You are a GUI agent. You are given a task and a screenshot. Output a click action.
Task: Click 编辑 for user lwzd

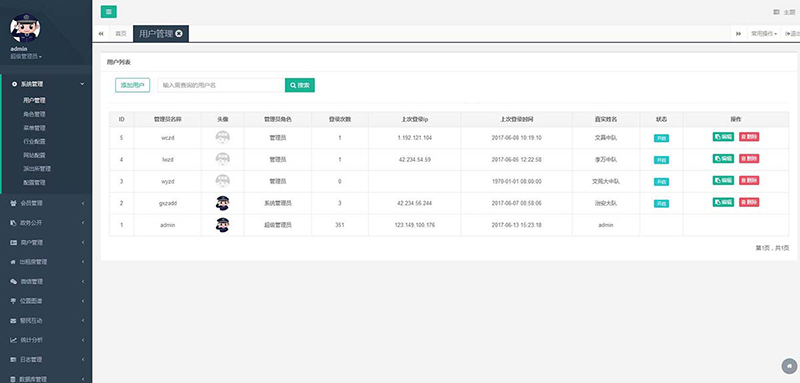click(723, 159)
